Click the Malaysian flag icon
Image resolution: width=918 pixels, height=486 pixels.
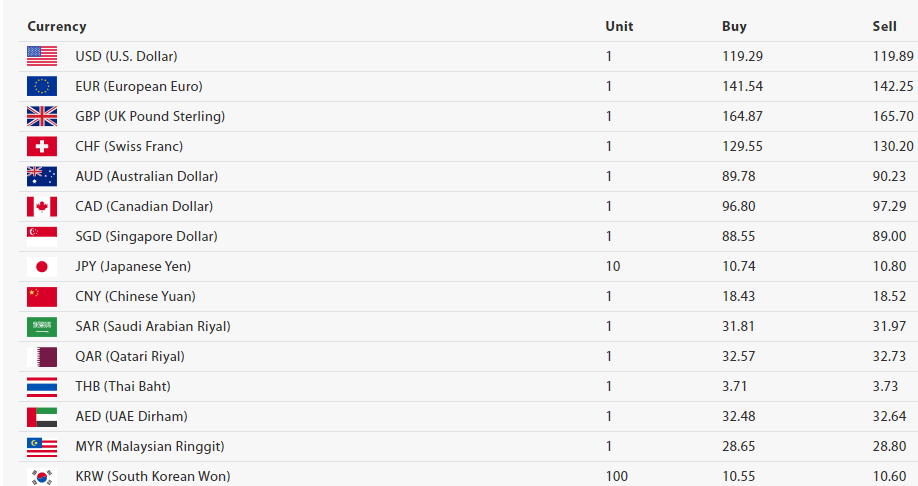point(42,446)
